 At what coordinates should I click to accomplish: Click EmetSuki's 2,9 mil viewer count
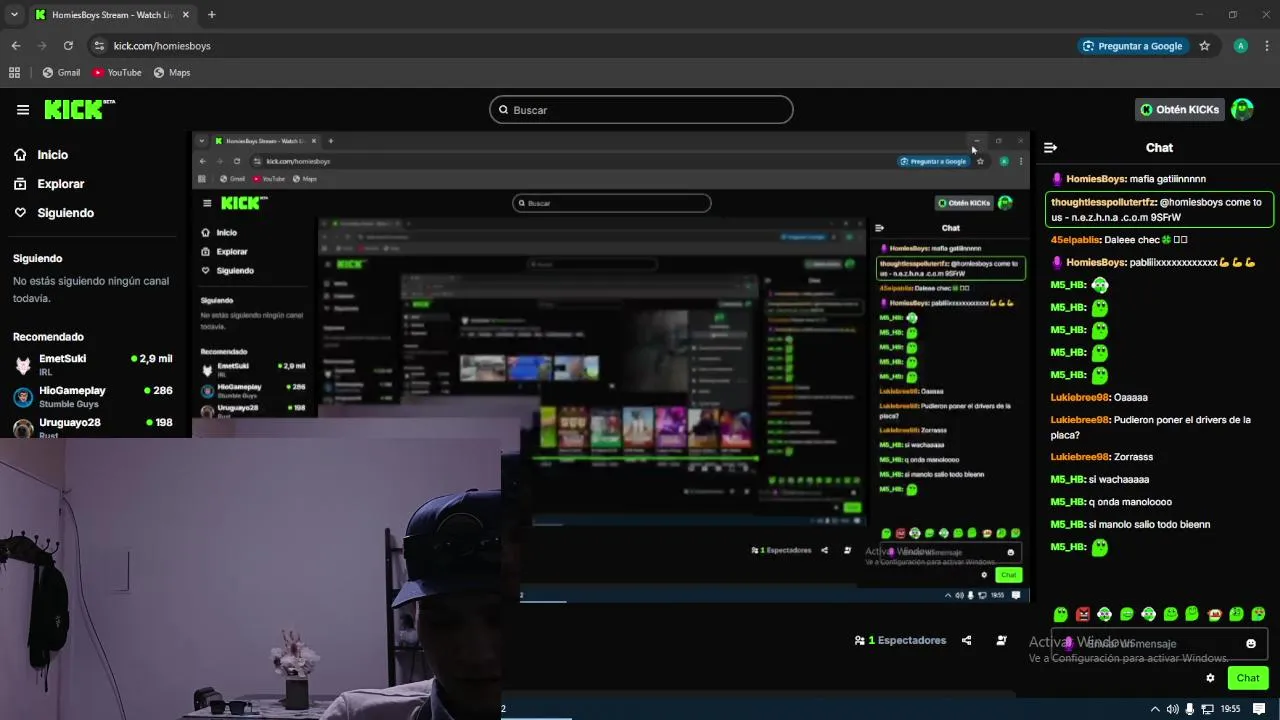[x=152, y=358]
